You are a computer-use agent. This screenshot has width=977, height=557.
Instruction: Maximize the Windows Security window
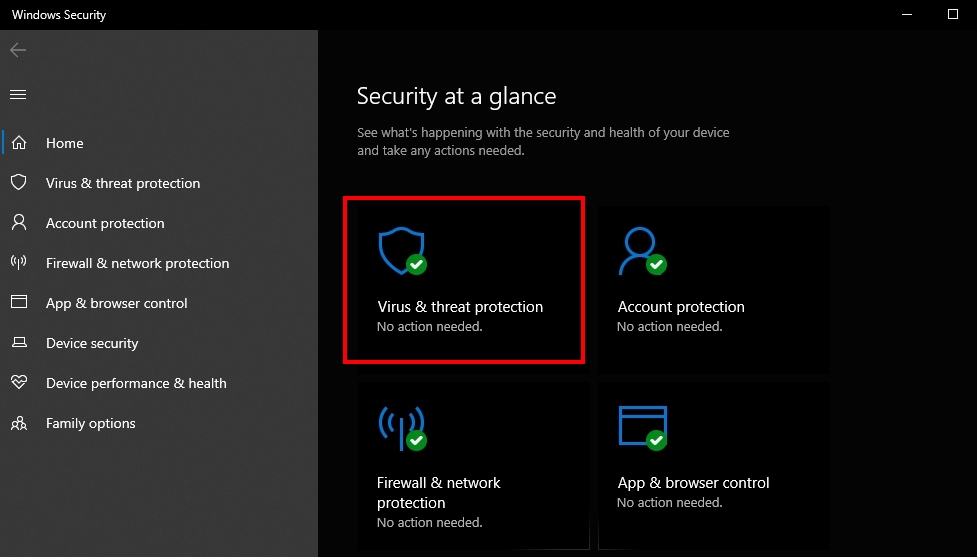[x=953, y=14]
